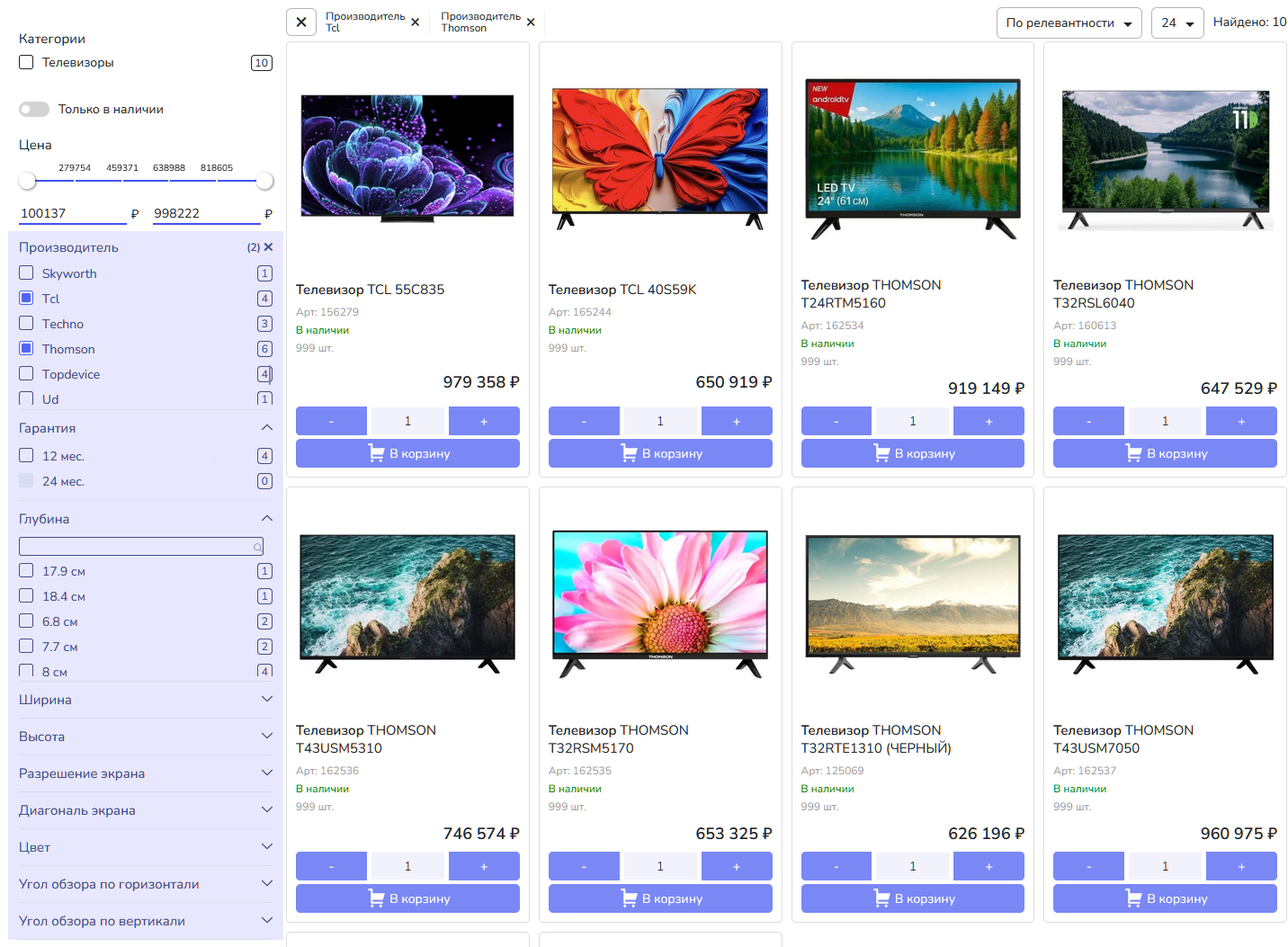
Task: Reset the Производитель filter section
Action: tap(268, 247)
